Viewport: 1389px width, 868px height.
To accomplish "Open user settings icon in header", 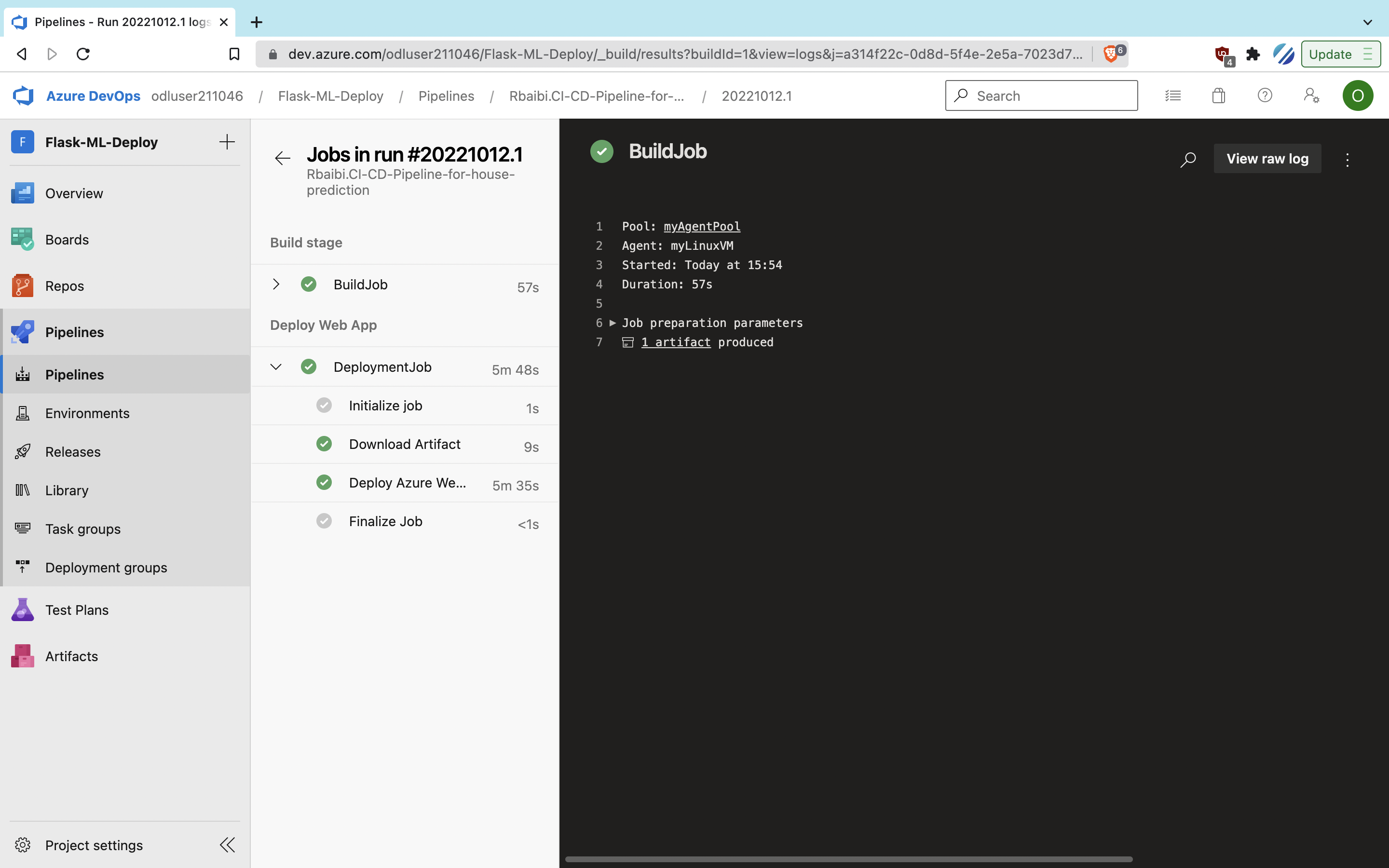I will click(1311, 95).
